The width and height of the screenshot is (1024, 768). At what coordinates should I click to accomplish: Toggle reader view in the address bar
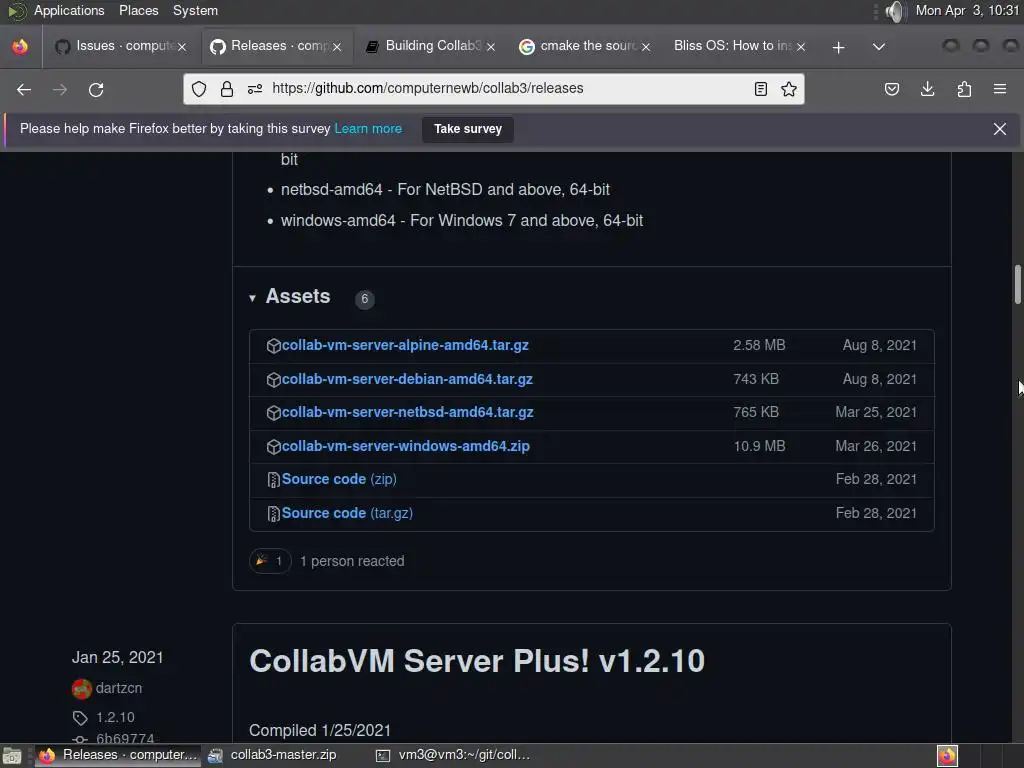click(x=760, y=89)
